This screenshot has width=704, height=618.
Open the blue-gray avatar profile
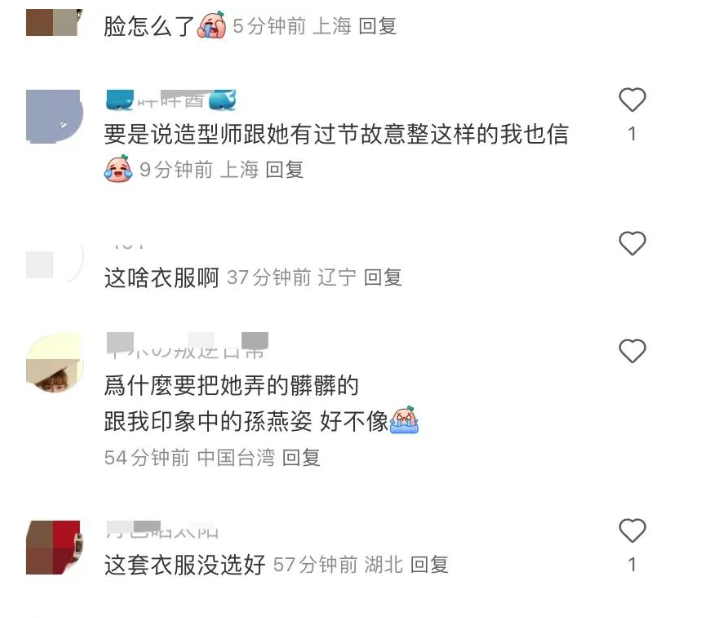54,117
